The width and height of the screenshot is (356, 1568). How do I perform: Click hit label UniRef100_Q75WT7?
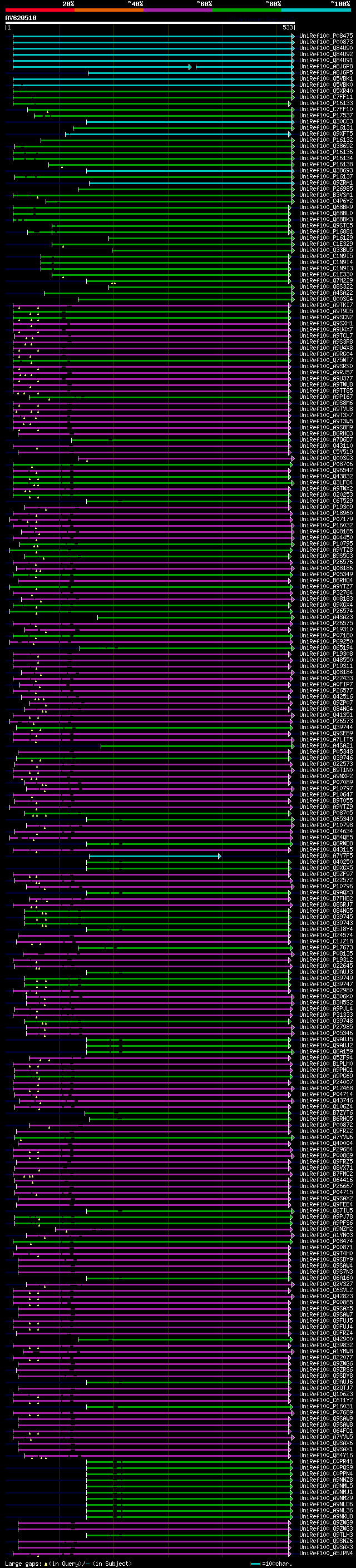point(326,360)
